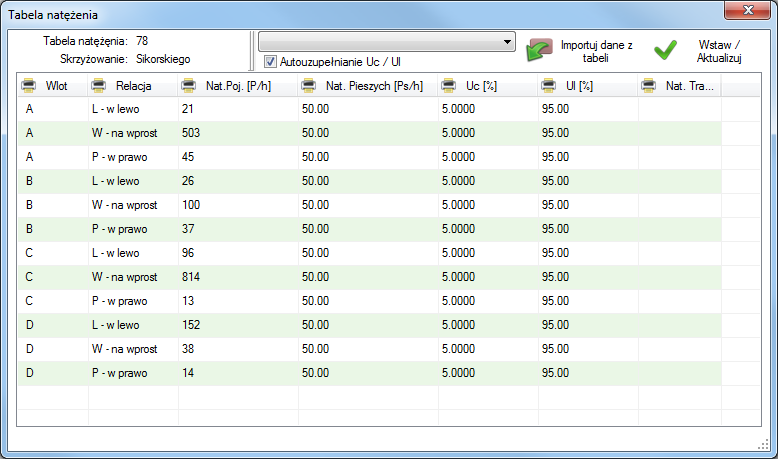Click printer icon beside Nat.Poj. [P/h] header
The image size is (778, 459).
(189, 85)
